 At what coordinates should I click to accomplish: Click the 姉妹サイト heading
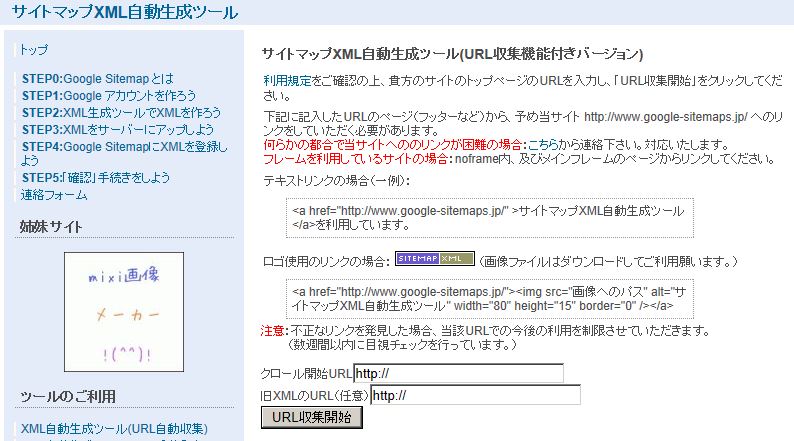click(51, 226)
